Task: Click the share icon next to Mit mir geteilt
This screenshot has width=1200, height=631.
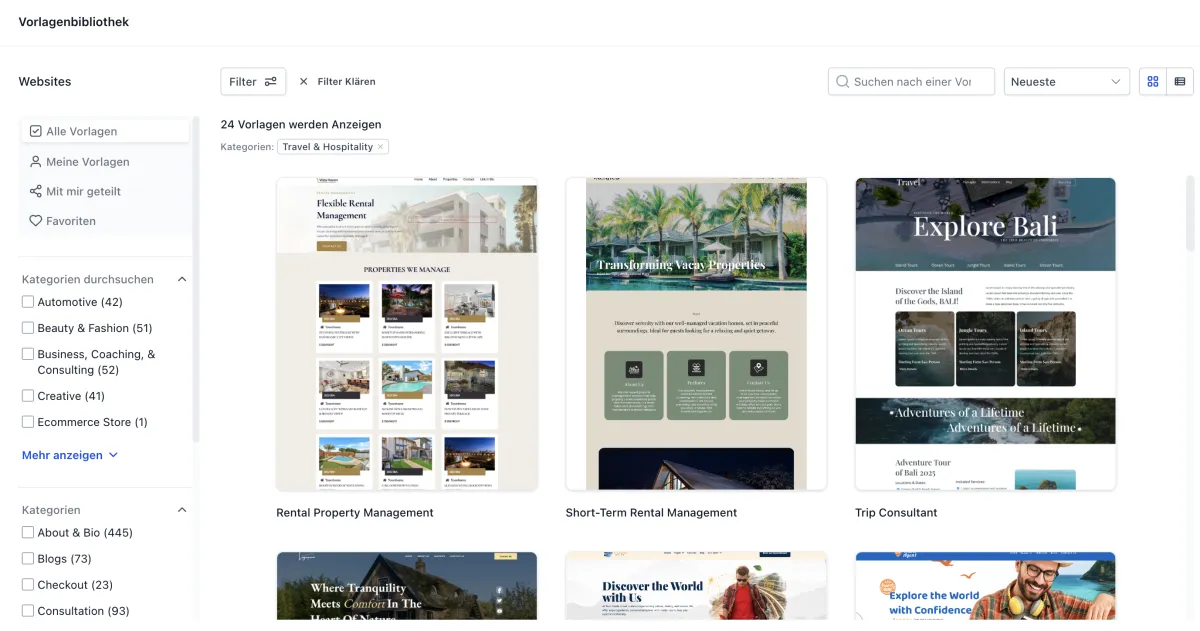Action: click(x=36, y=191)
